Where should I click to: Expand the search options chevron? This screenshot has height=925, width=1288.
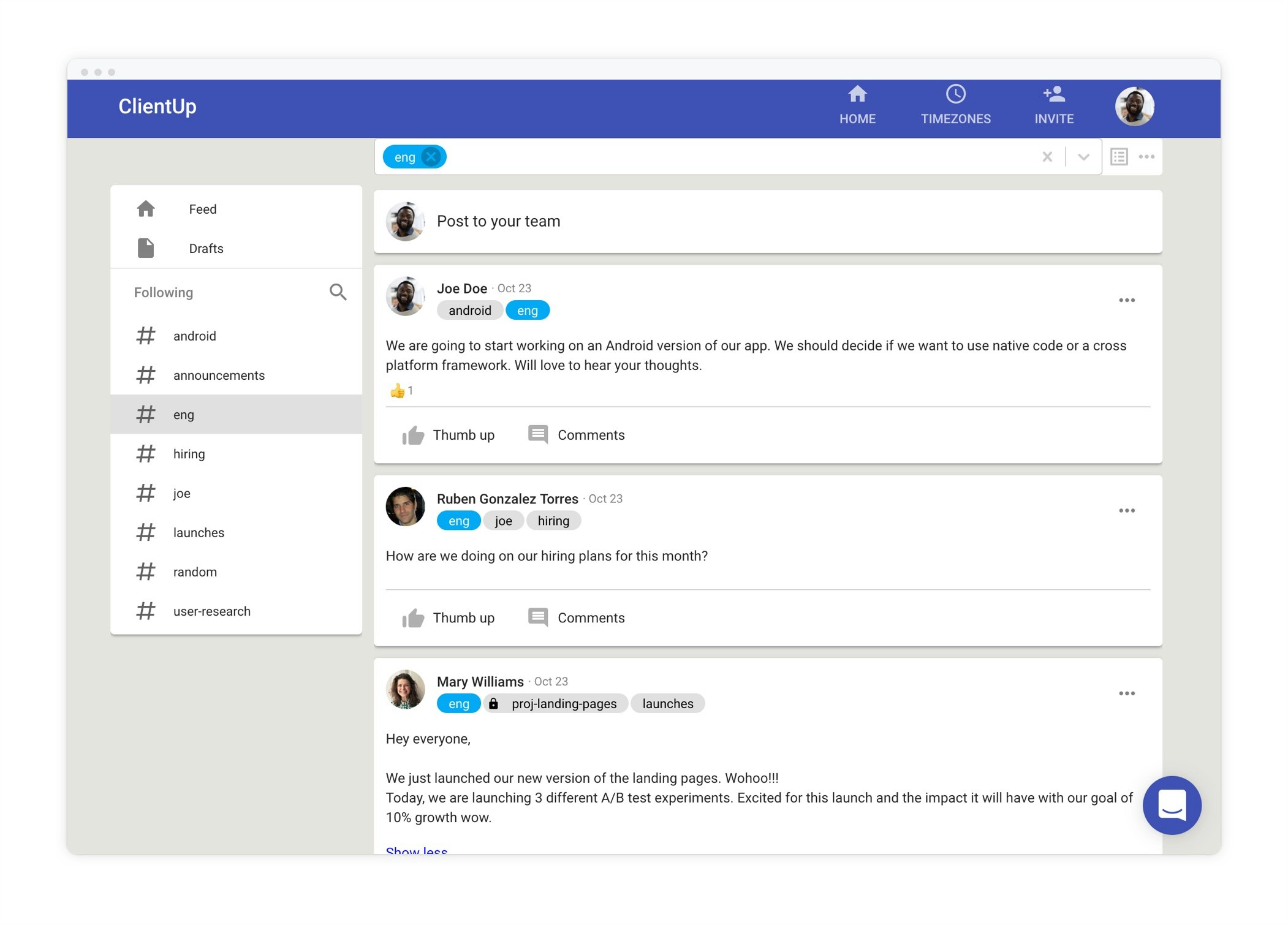pos(1083,157)
